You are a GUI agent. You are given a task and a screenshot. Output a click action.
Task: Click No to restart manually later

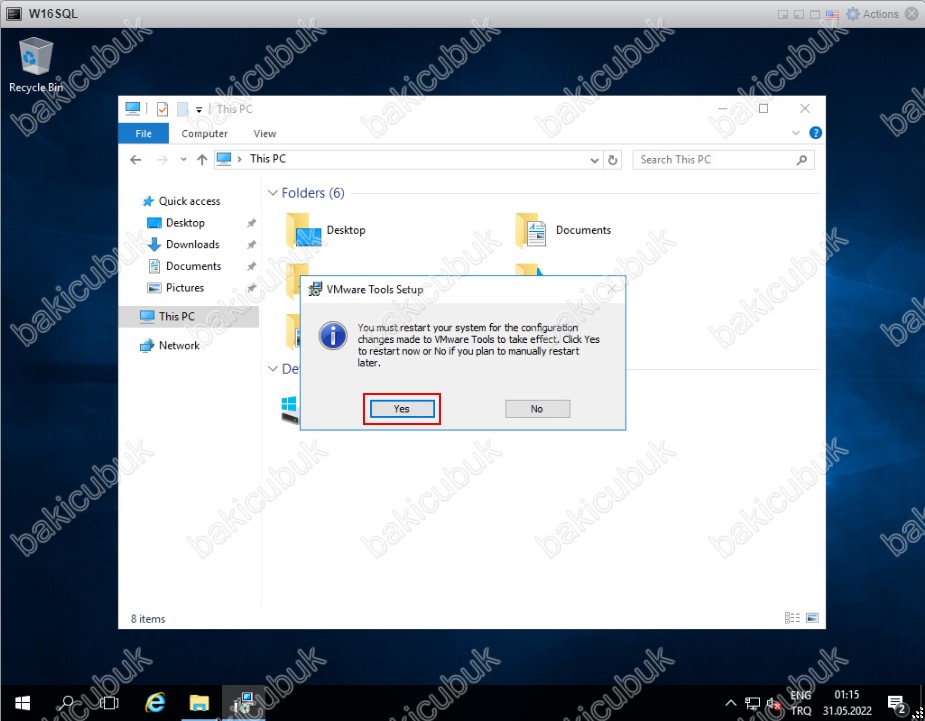(x=537, y=409)
